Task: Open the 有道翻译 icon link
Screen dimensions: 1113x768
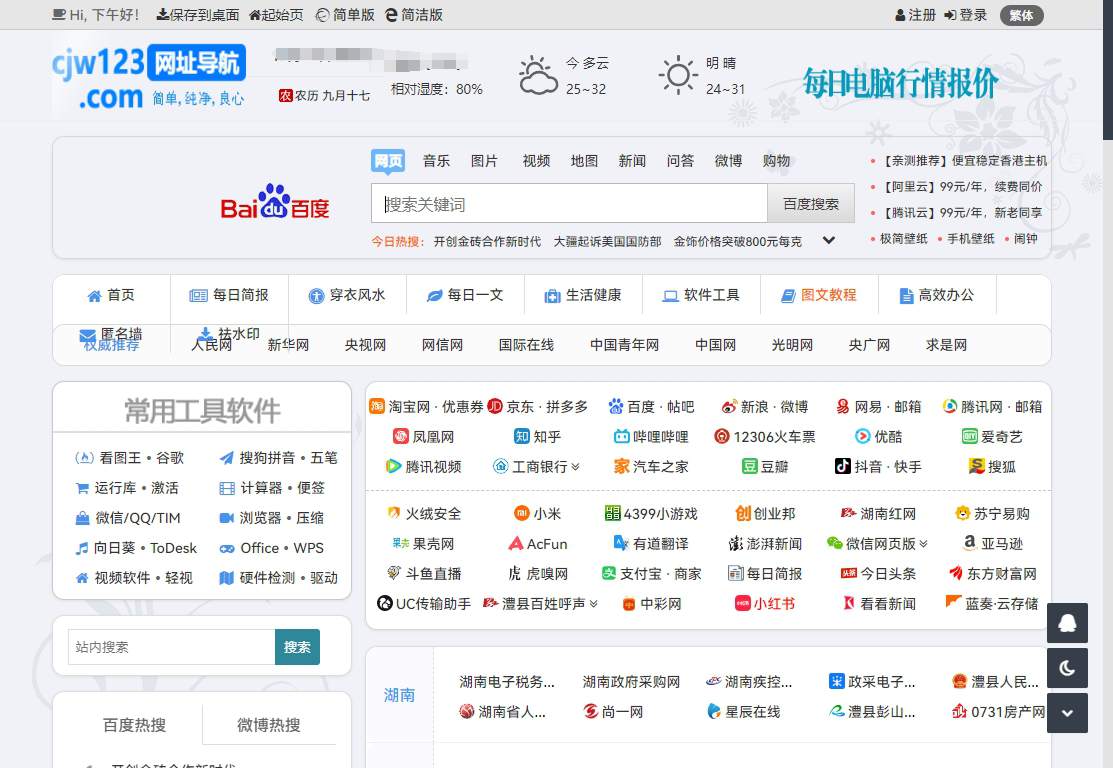Action: [621, 544]
